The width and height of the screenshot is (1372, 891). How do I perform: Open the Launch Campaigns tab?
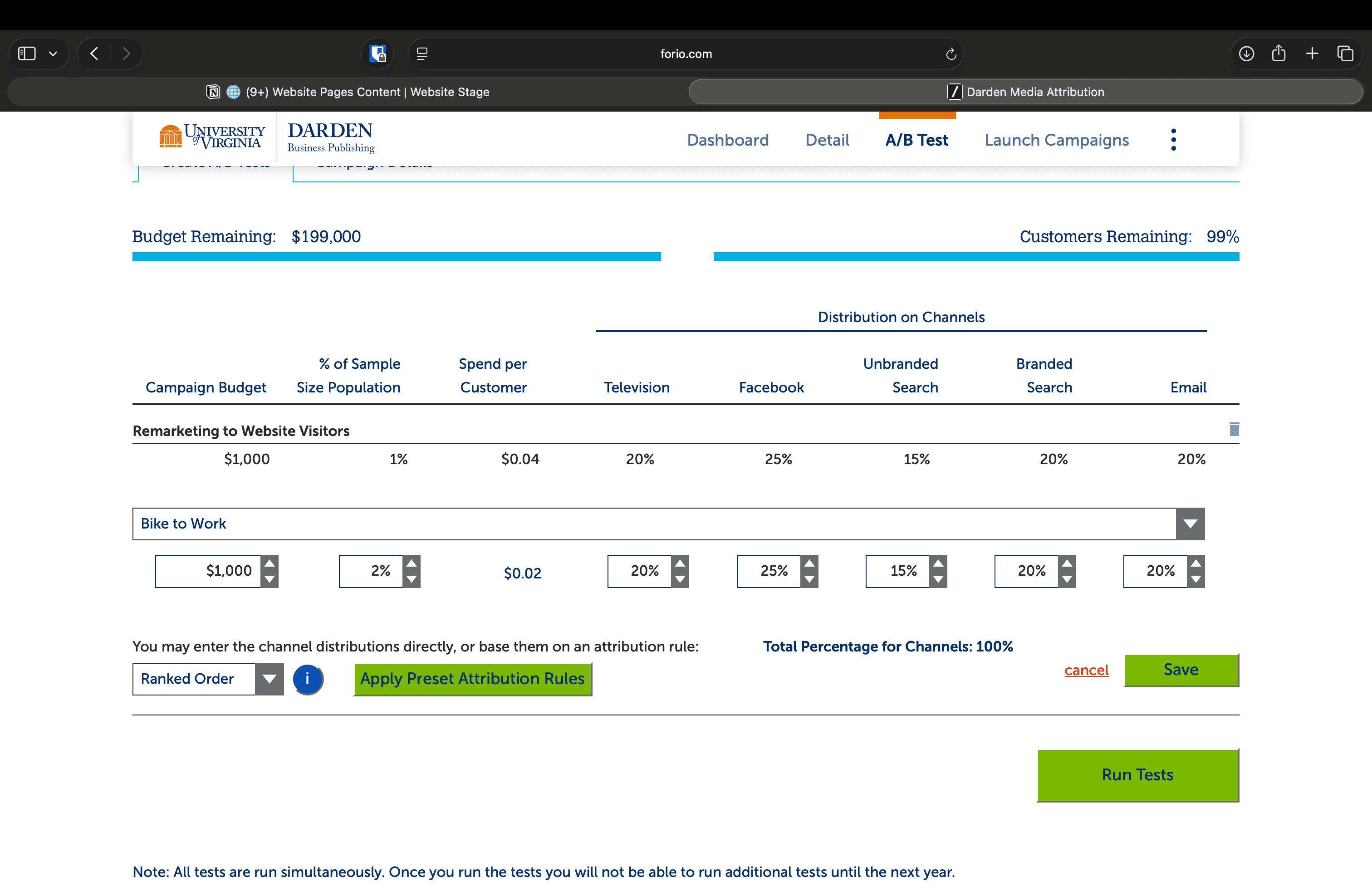[1056, 140]
